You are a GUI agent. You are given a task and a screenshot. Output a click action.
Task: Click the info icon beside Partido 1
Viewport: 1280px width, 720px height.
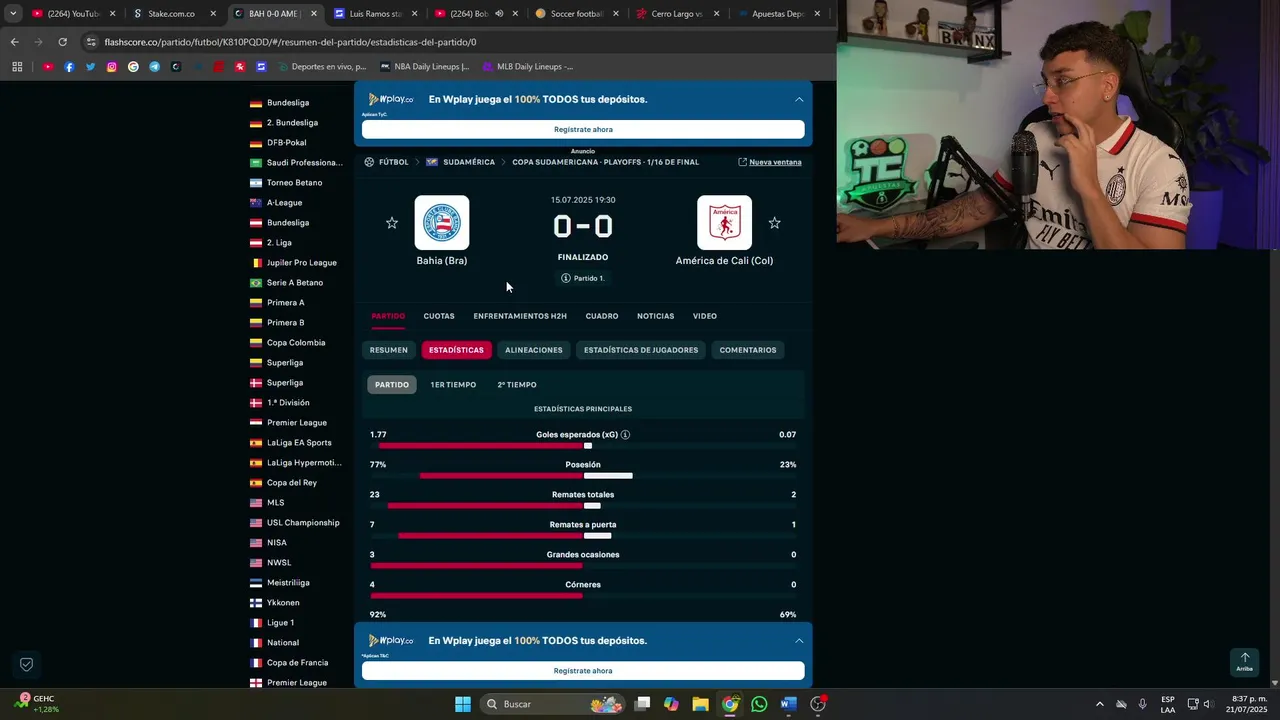566,278
